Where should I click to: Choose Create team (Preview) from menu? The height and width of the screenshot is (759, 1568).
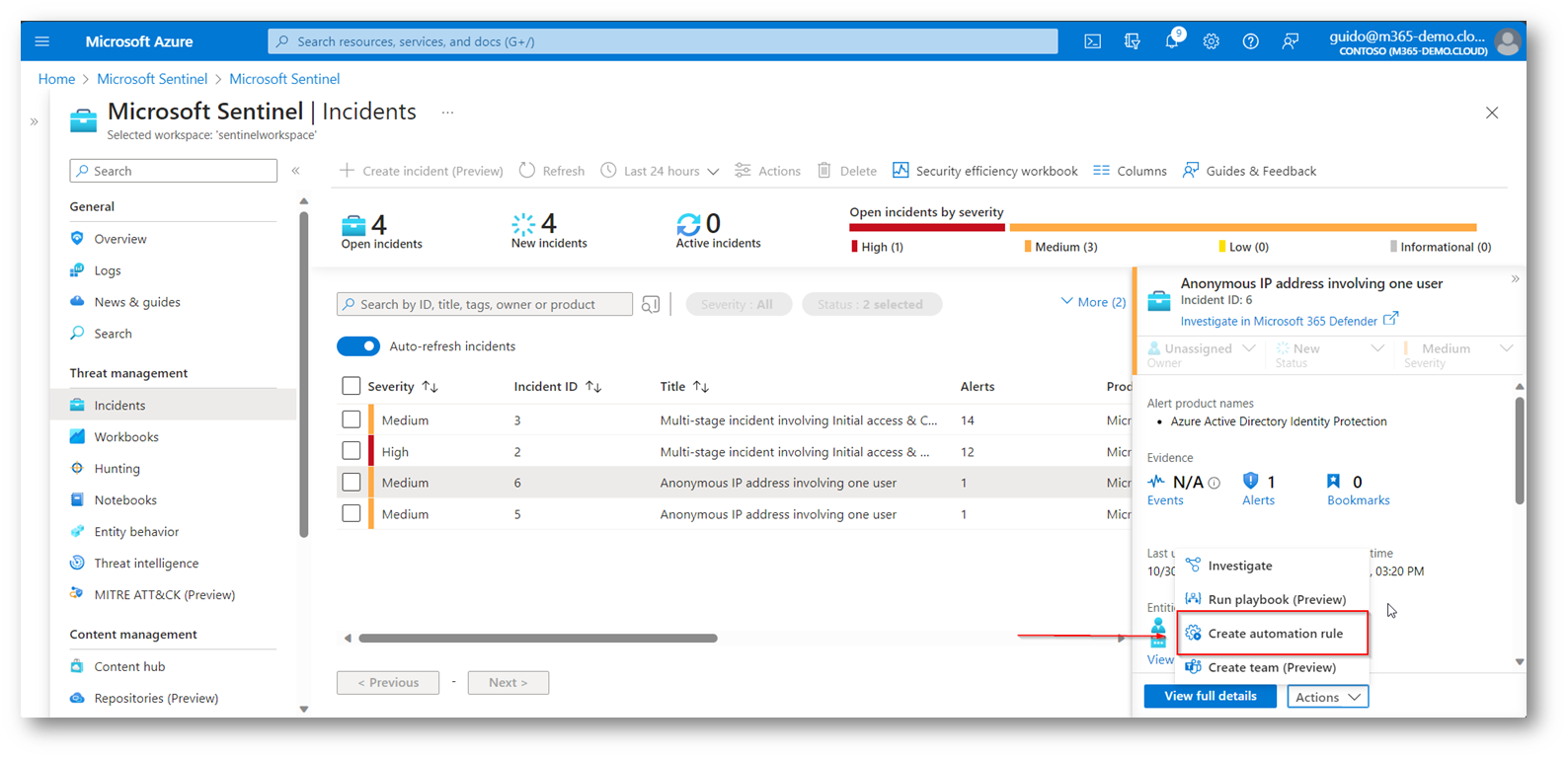point(1272,667)
